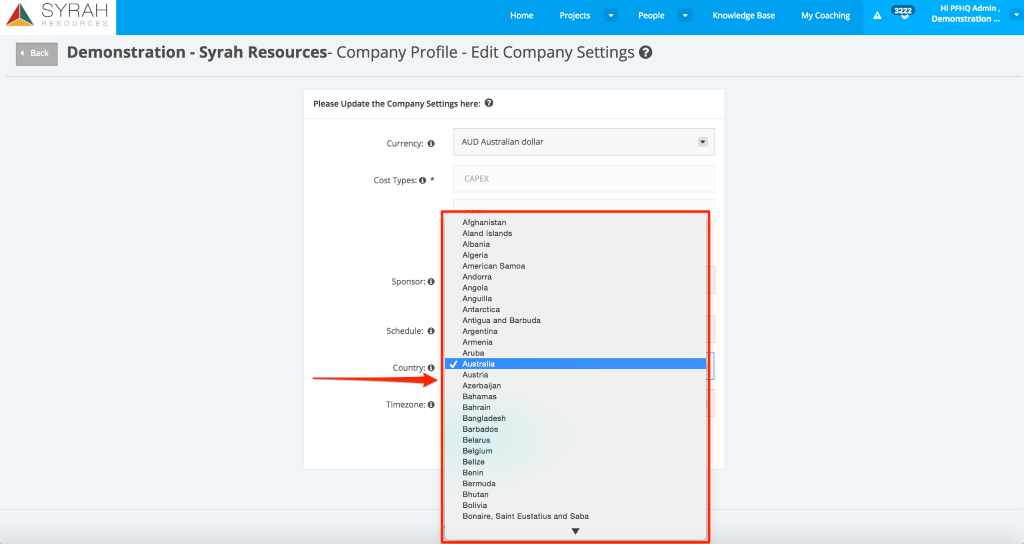Open the alerts warning triangle icon
This screenshot has height=544, width=1024.
877,16
